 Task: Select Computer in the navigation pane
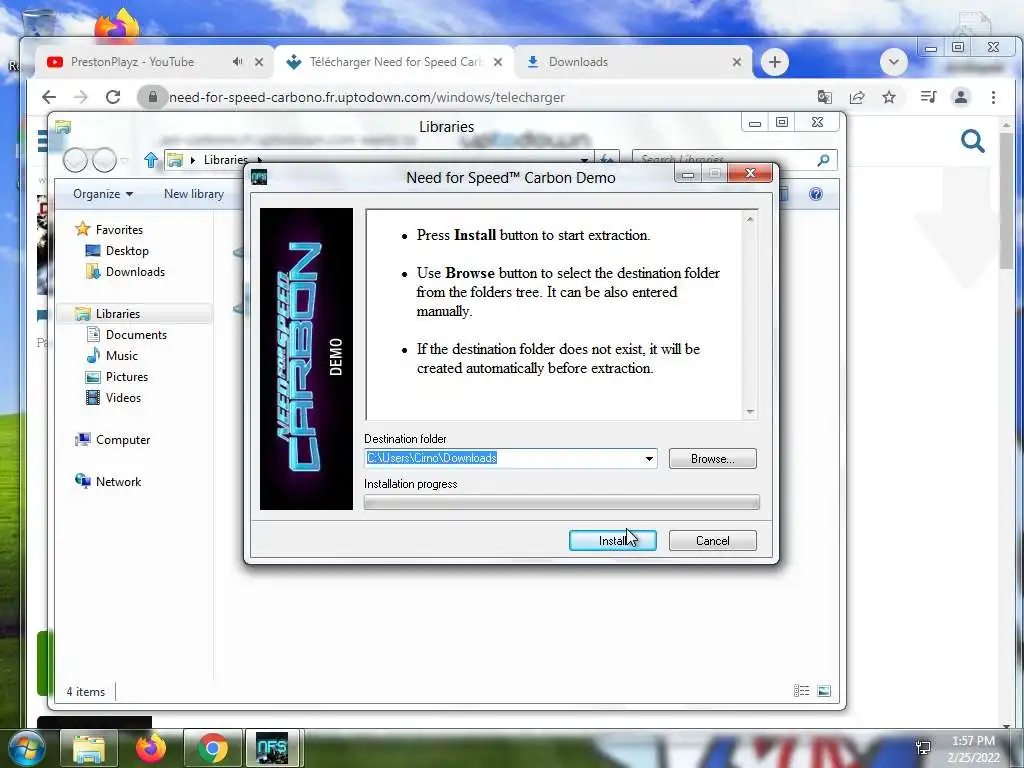tap(112, 440)
